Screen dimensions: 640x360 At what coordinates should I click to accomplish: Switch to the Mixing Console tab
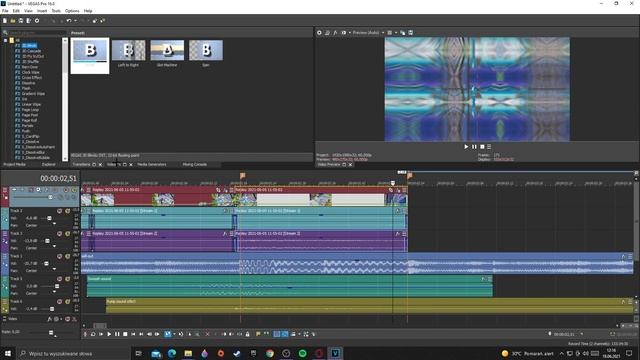click(x=195, y=164)
